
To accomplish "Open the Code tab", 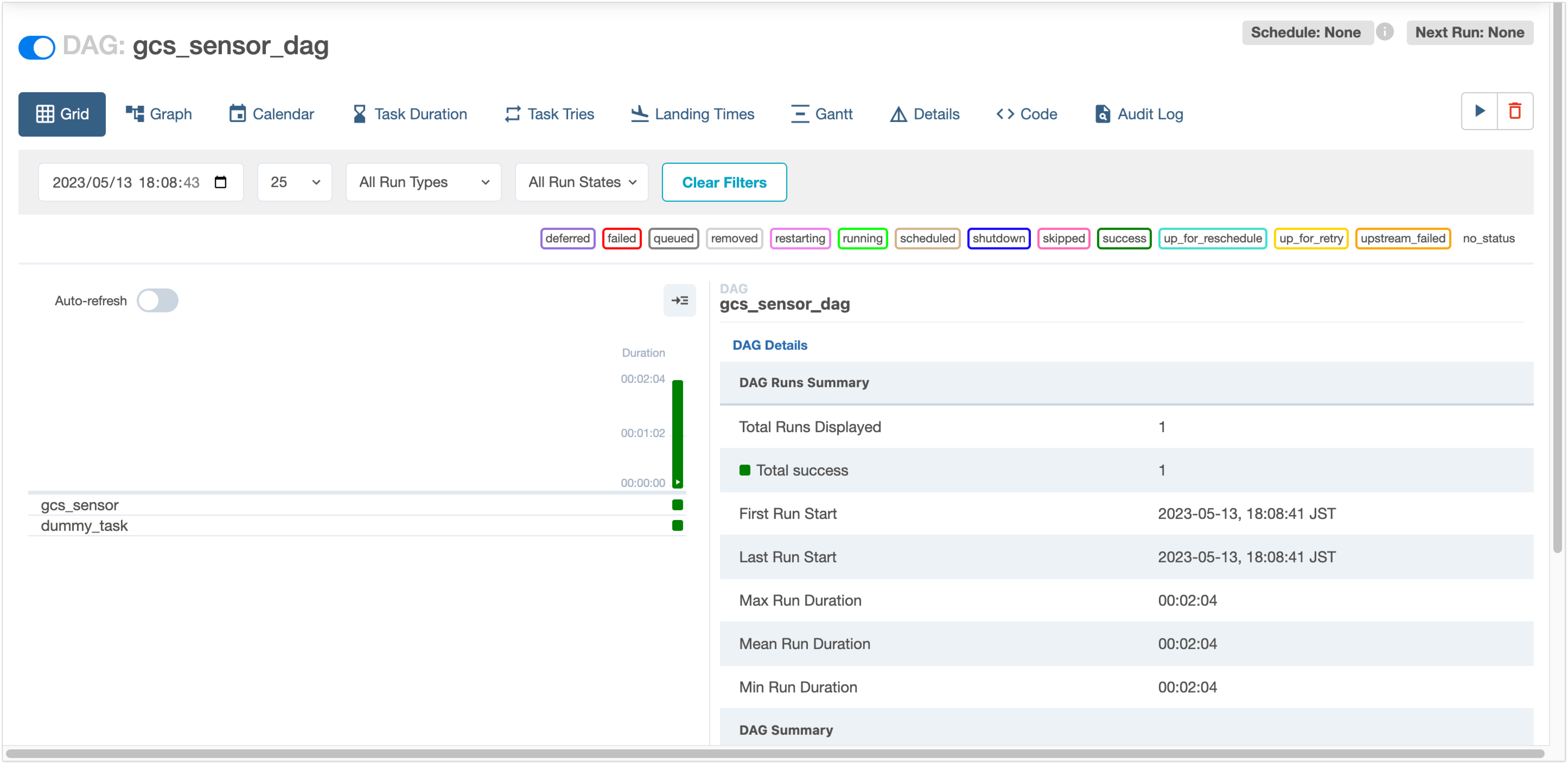I will pos(1027,114).
